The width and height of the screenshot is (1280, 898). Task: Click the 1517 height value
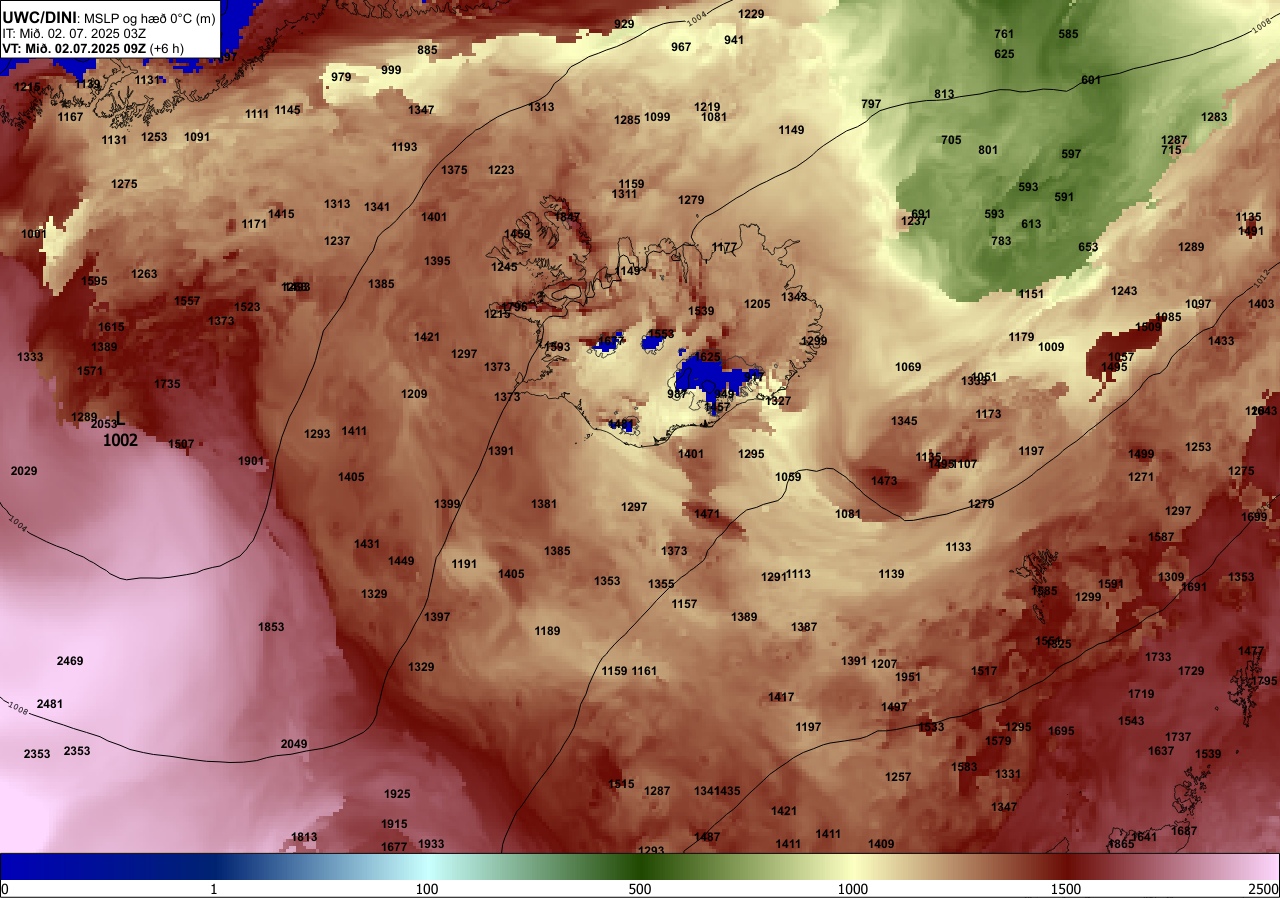tap(984, 671)
